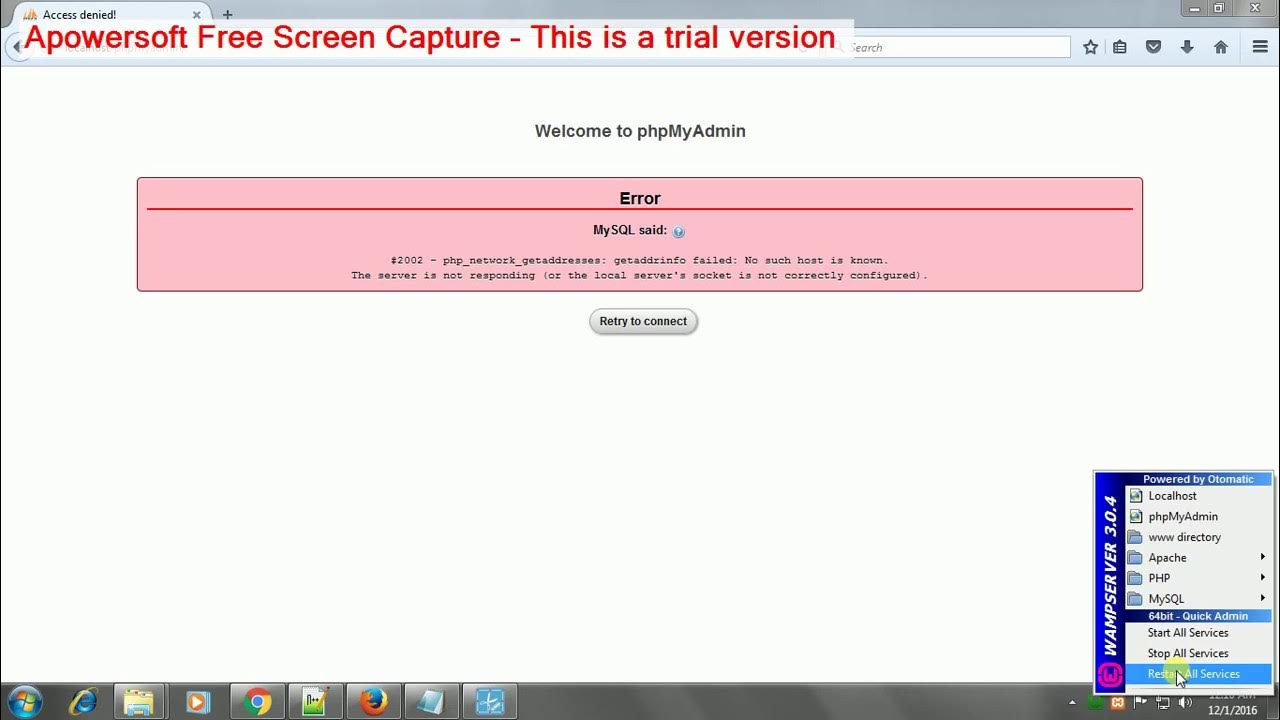Open Windows Explorer folder in taskbar
This screenshot has height=720, width=1280.
139,702
